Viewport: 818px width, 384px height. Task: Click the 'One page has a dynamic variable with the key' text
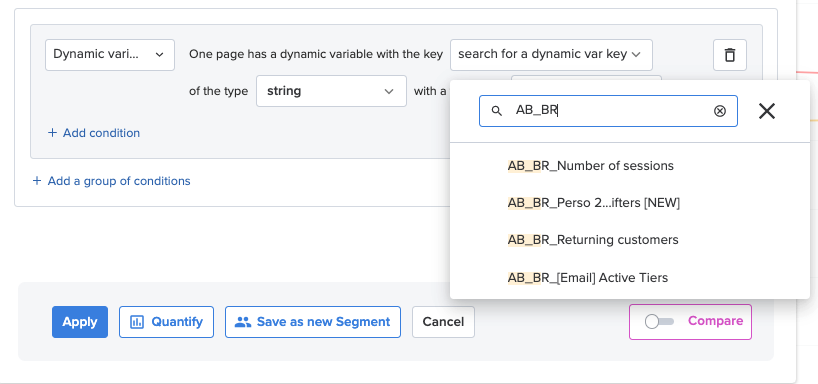pos(316,54)
